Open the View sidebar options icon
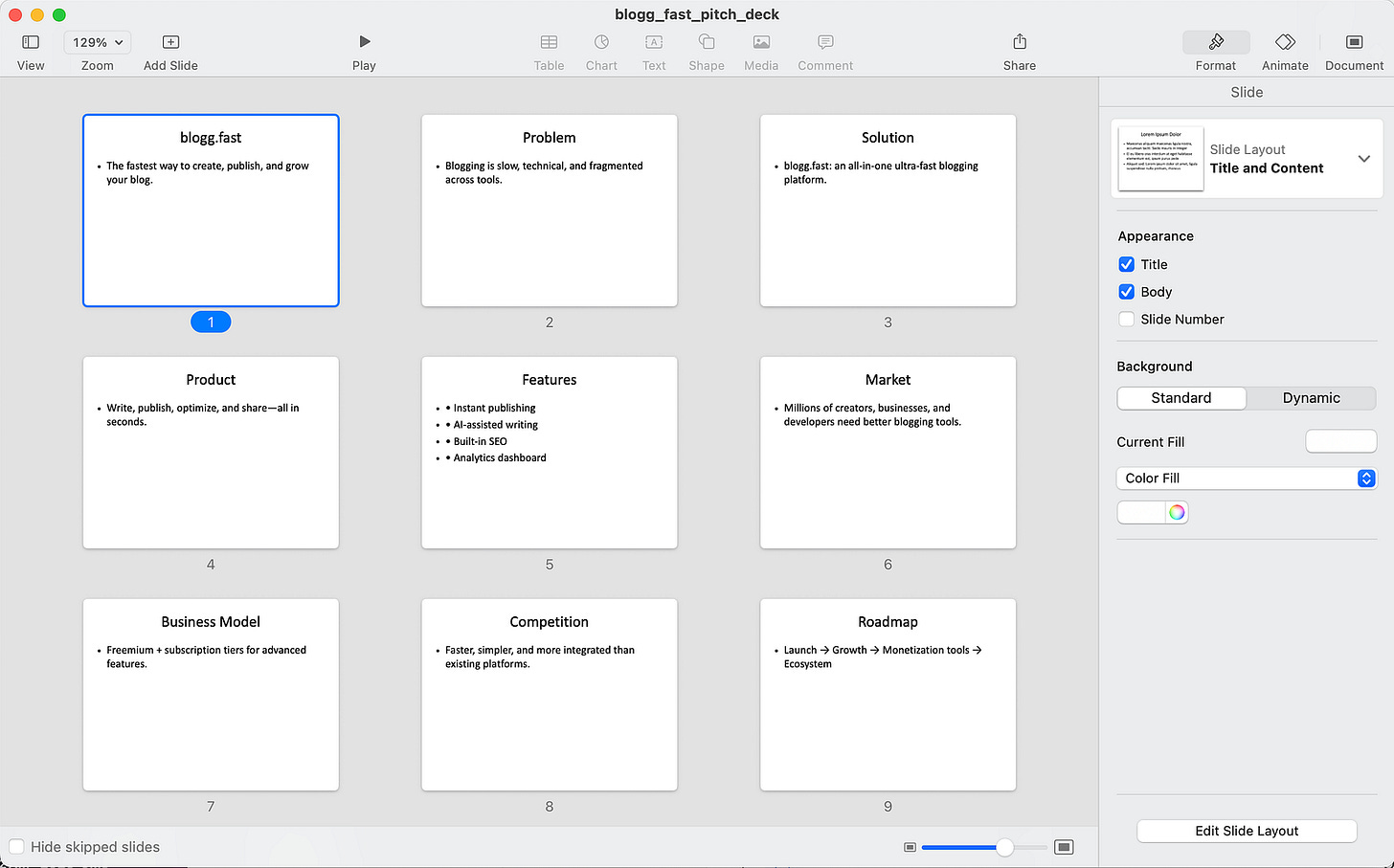1394x868 pixels. [31, 42]
